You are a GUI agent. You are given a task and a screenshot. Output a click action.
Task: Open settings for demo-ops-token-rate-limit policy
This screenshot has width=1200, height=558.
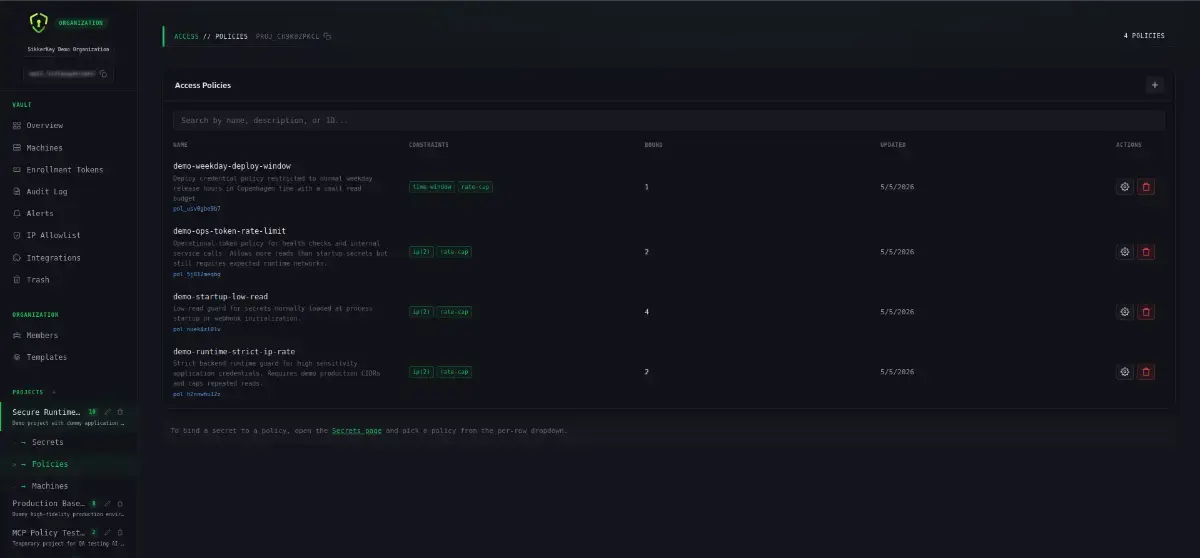coord(1125,252)
